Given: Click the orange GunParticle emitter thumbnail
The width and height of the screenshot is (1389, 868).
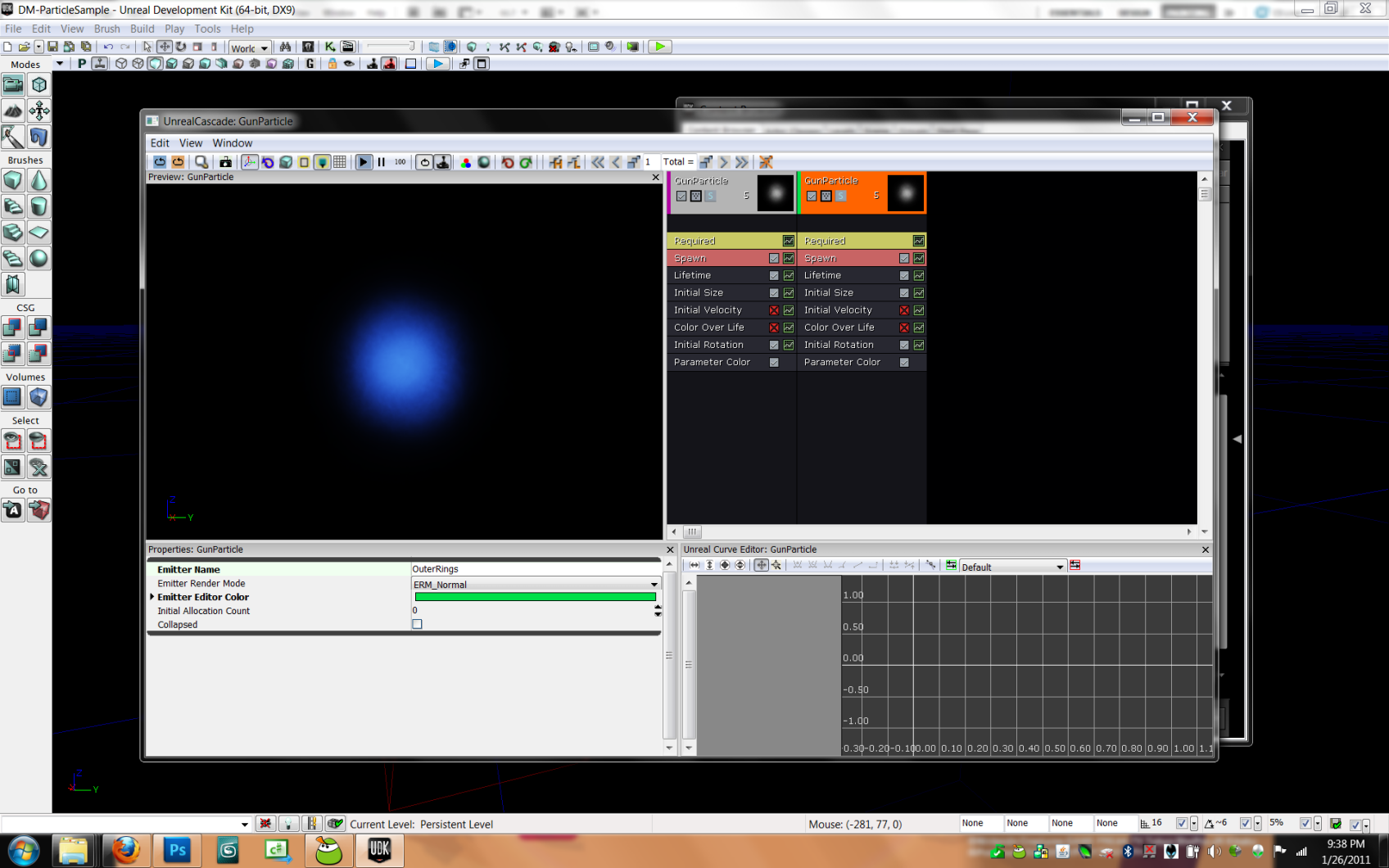Looking at the screenshot, I should click(x=906, y=193).
